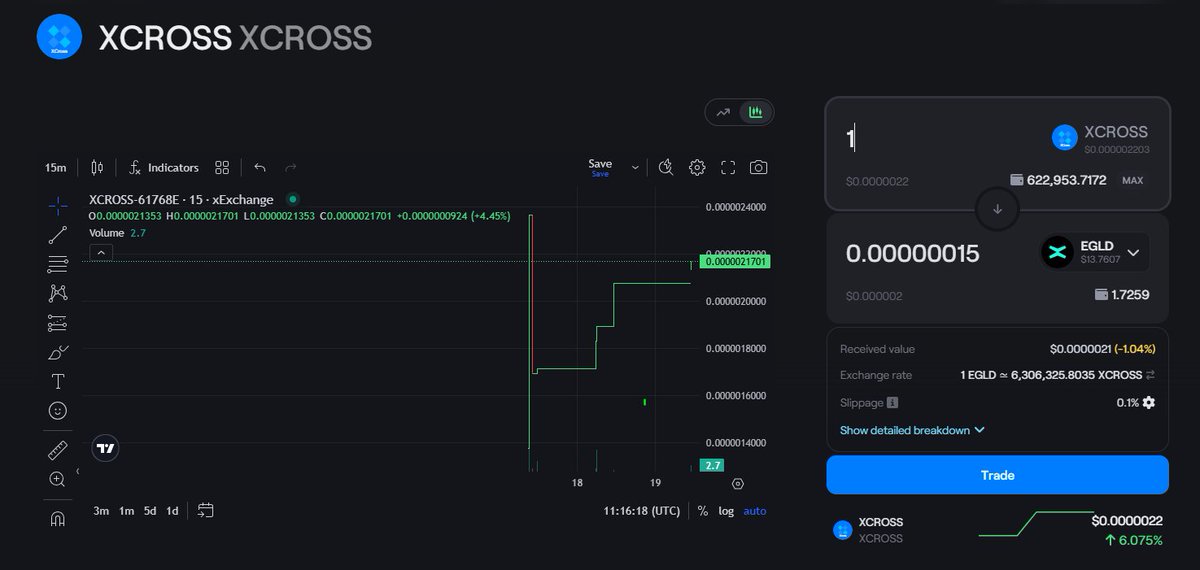The image size is (1200, 570).
Task: Open timezone menu at 11:16:18 (UTC)
Action: [642, 511]
